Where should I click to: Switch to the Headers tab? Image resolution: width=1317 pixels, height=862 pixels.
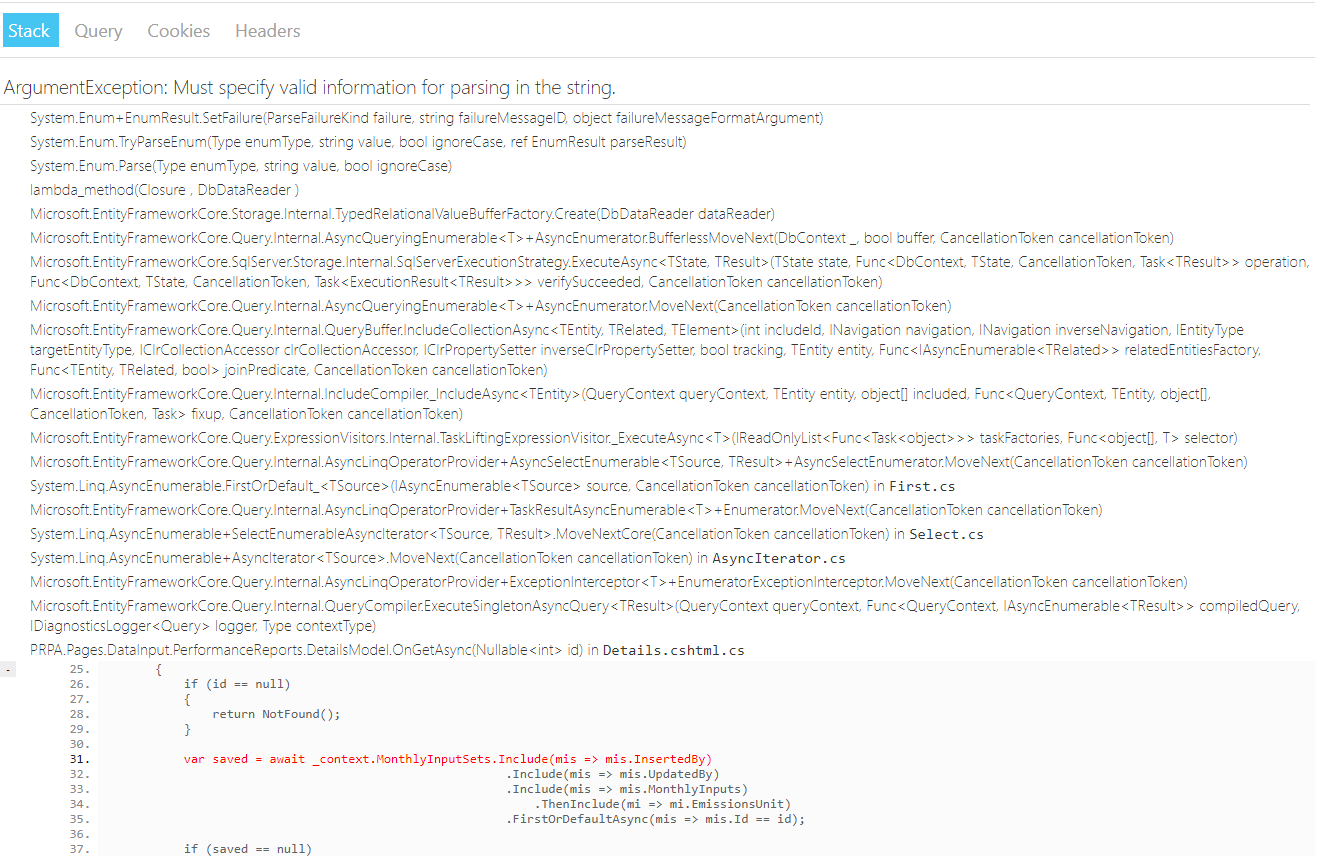267,30
